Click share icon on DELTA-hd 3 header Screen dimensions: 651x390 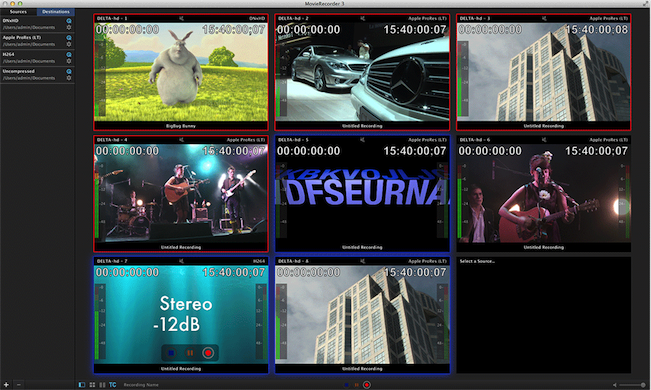point(544,19)
